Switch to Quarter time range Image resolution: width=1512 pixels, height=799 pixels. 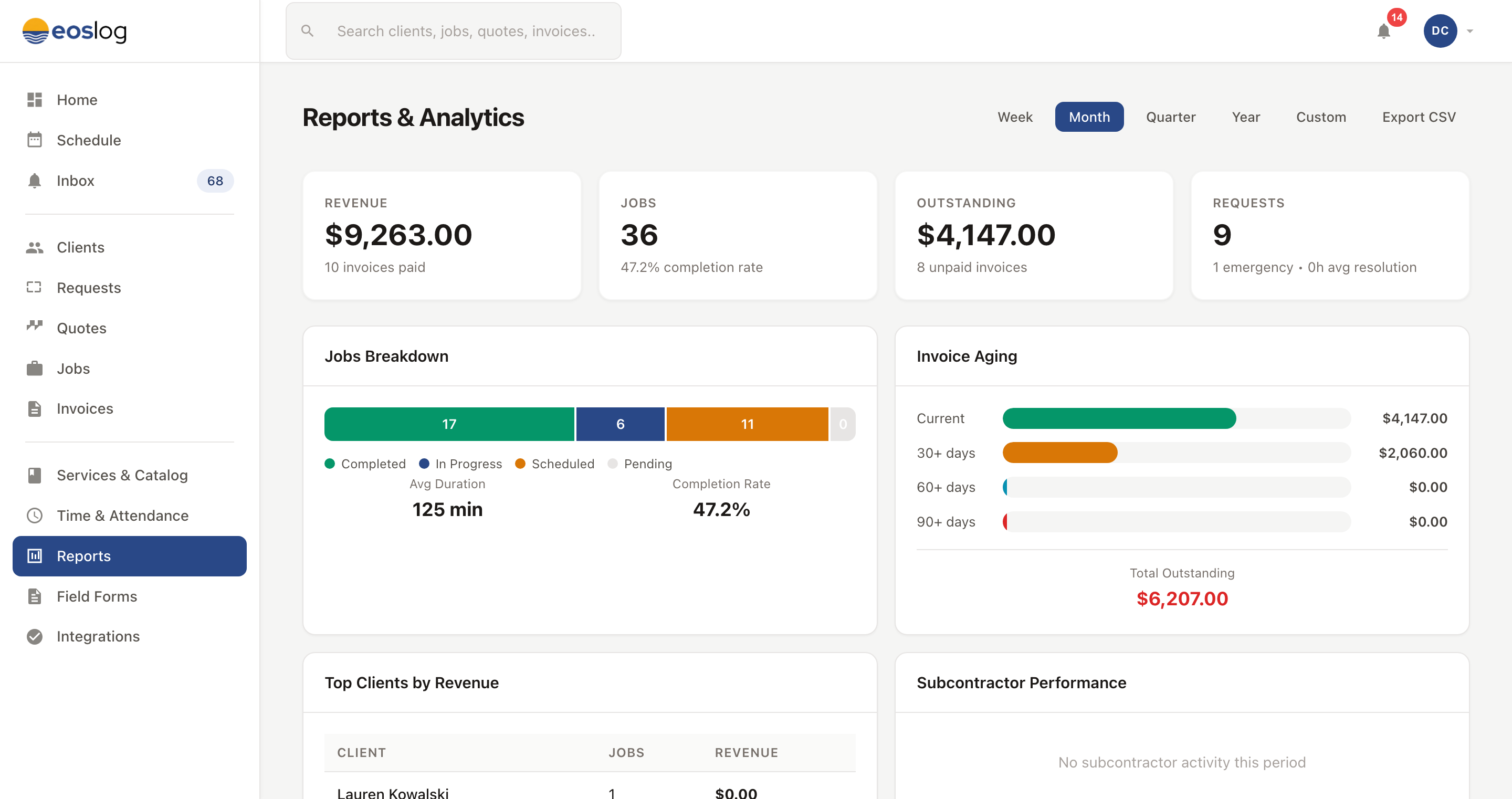click(x=1170, y=117)
